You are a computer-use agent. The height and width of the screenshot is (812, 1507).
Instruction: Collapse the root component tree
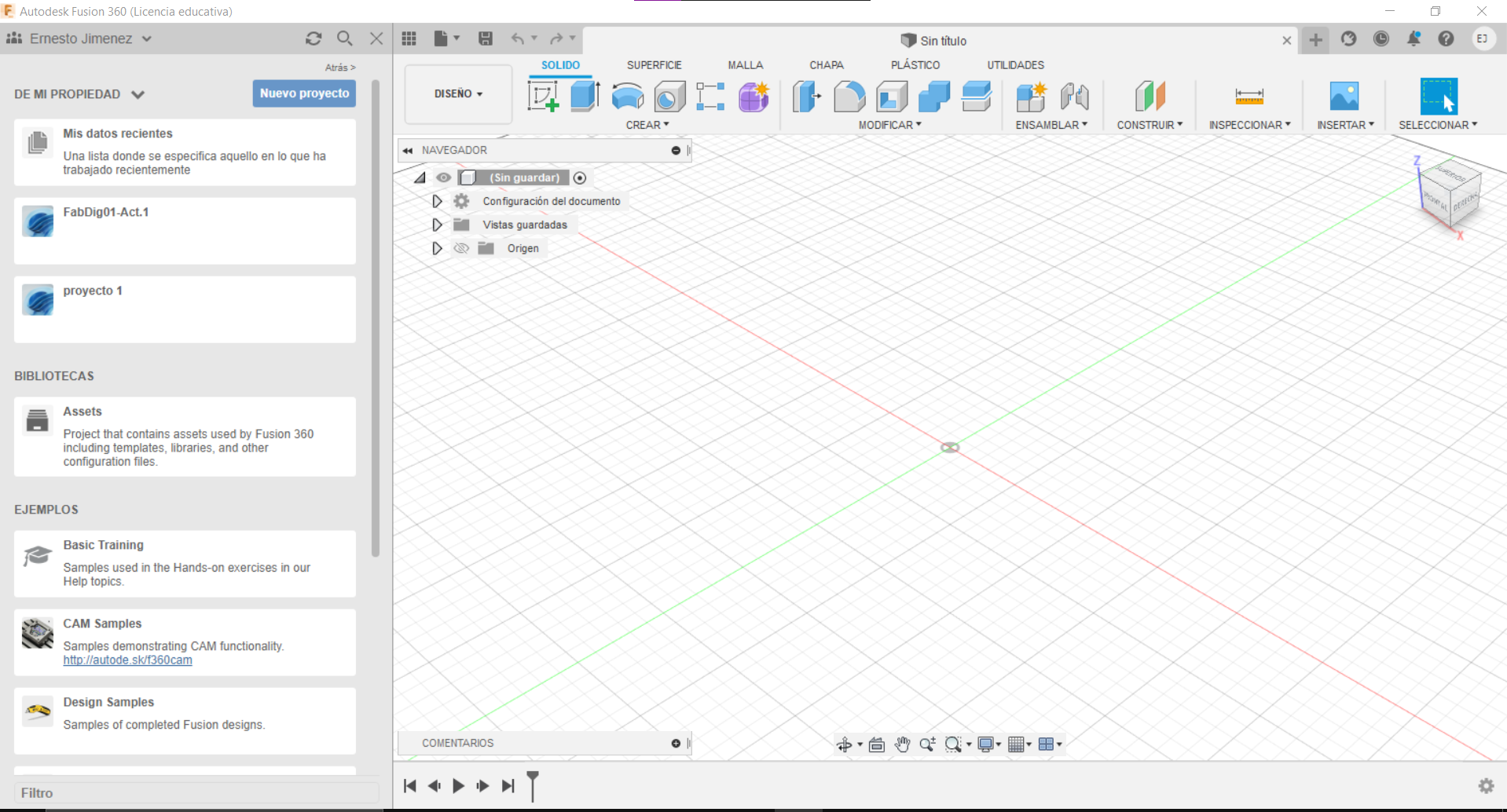click(420, 178)
